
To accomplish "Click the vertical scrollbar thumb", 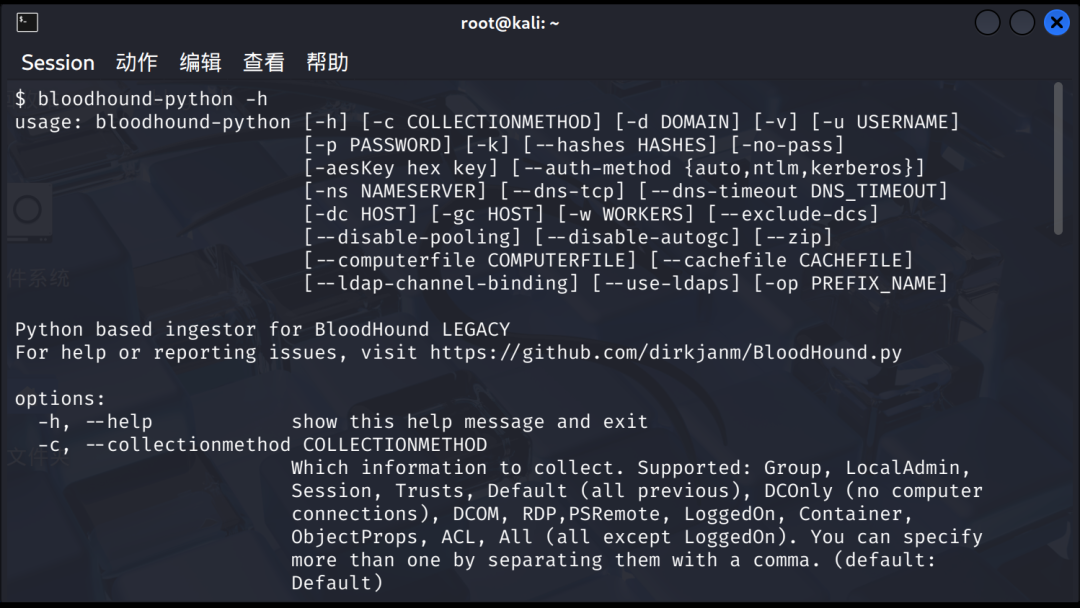I will click(x=1058, y=160).
